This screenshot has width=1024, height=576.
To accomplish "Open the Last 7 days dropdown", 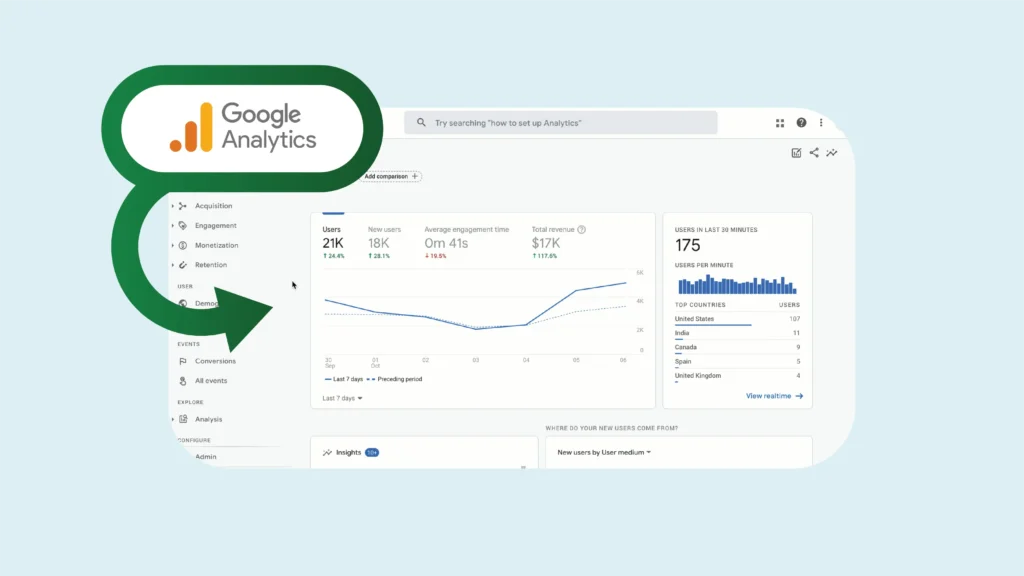I will [342, 398].
